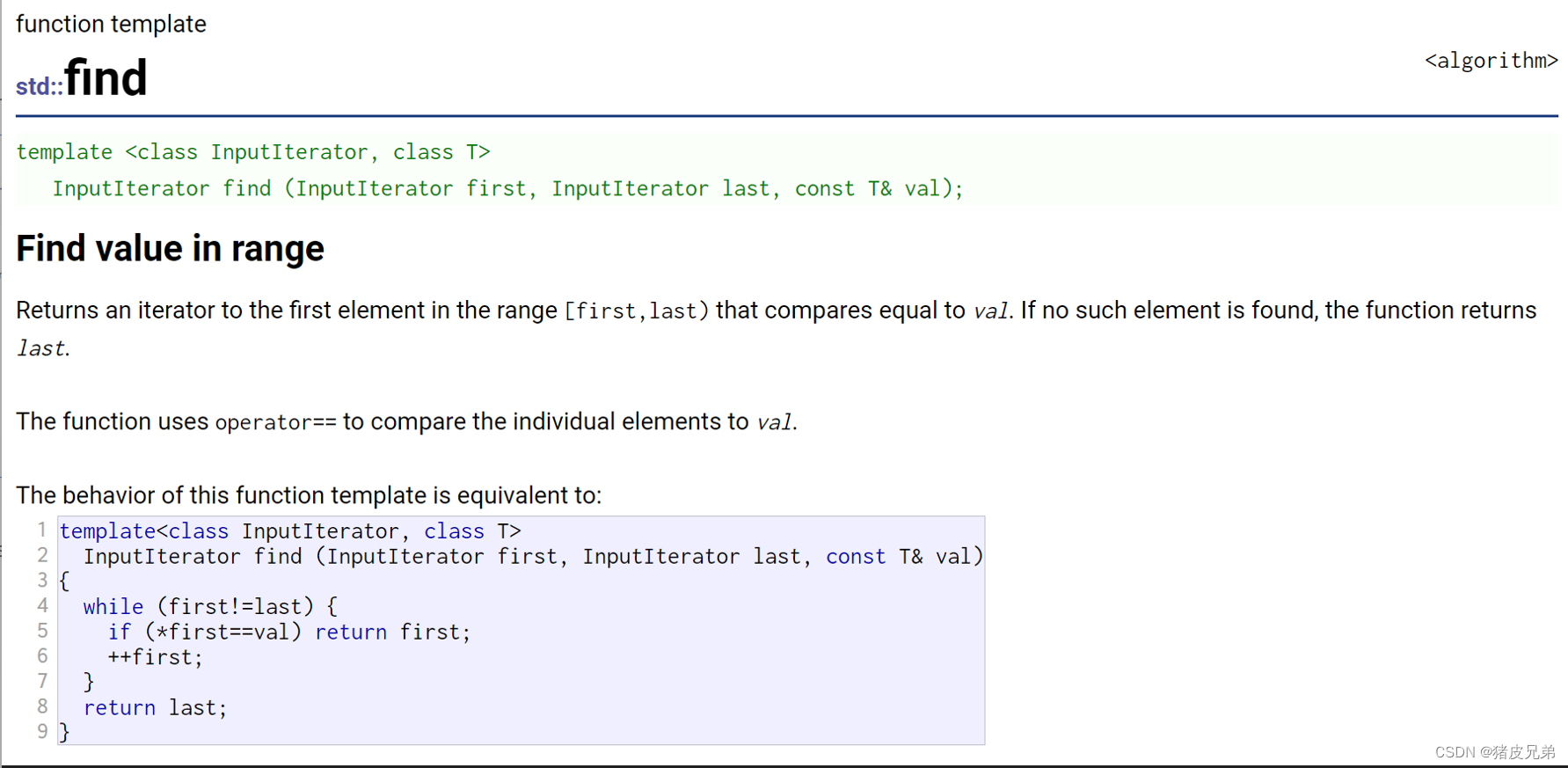Click the "Find value in range" heading
Screen dimensions: 1568x768
(x=170, y=249)
